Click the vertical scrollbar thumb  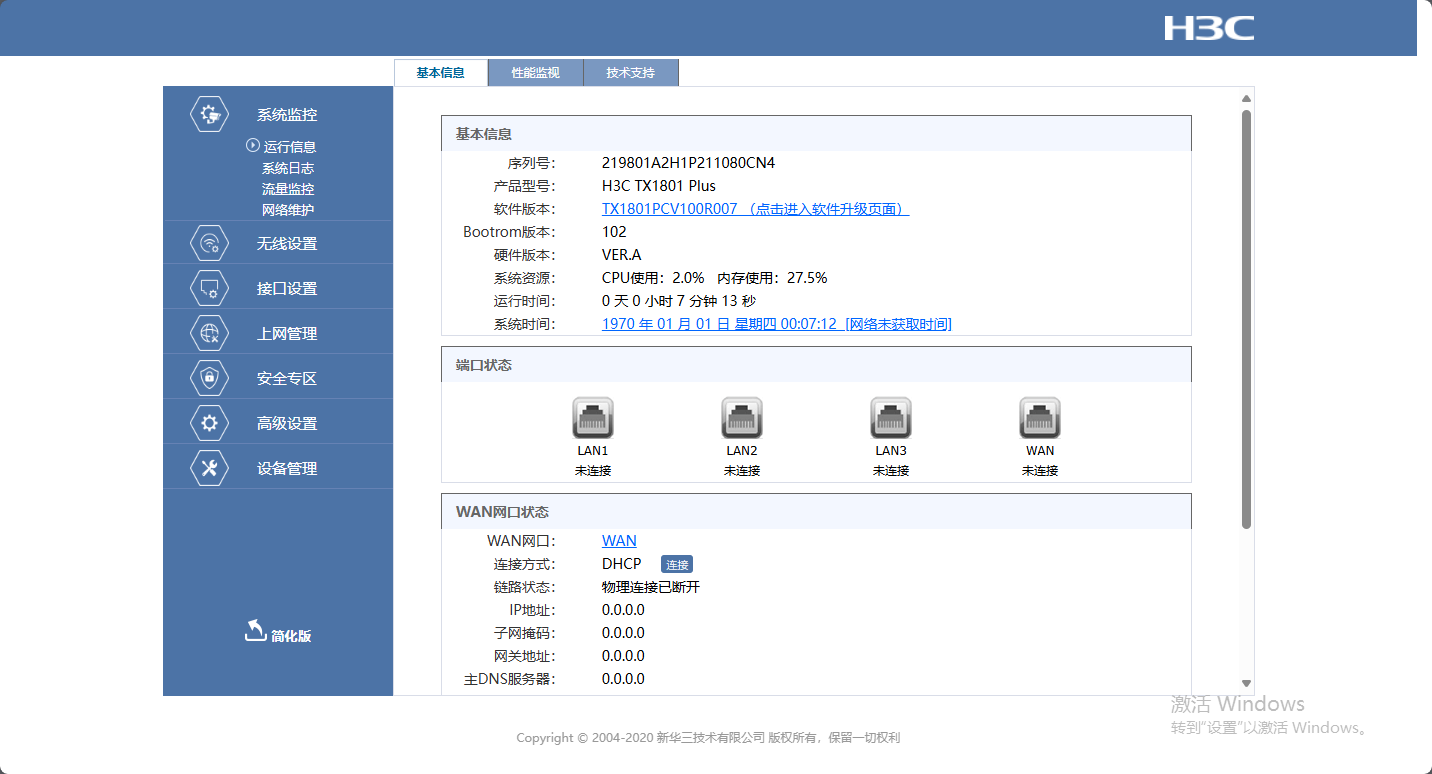(x=1246, y=319)
